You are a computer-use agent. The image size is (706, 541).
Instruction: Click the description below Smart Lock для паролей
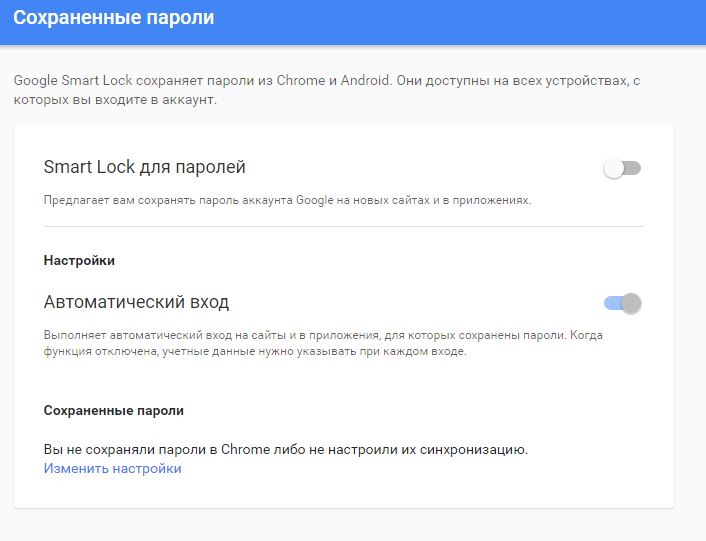click(x=287, y=200)
